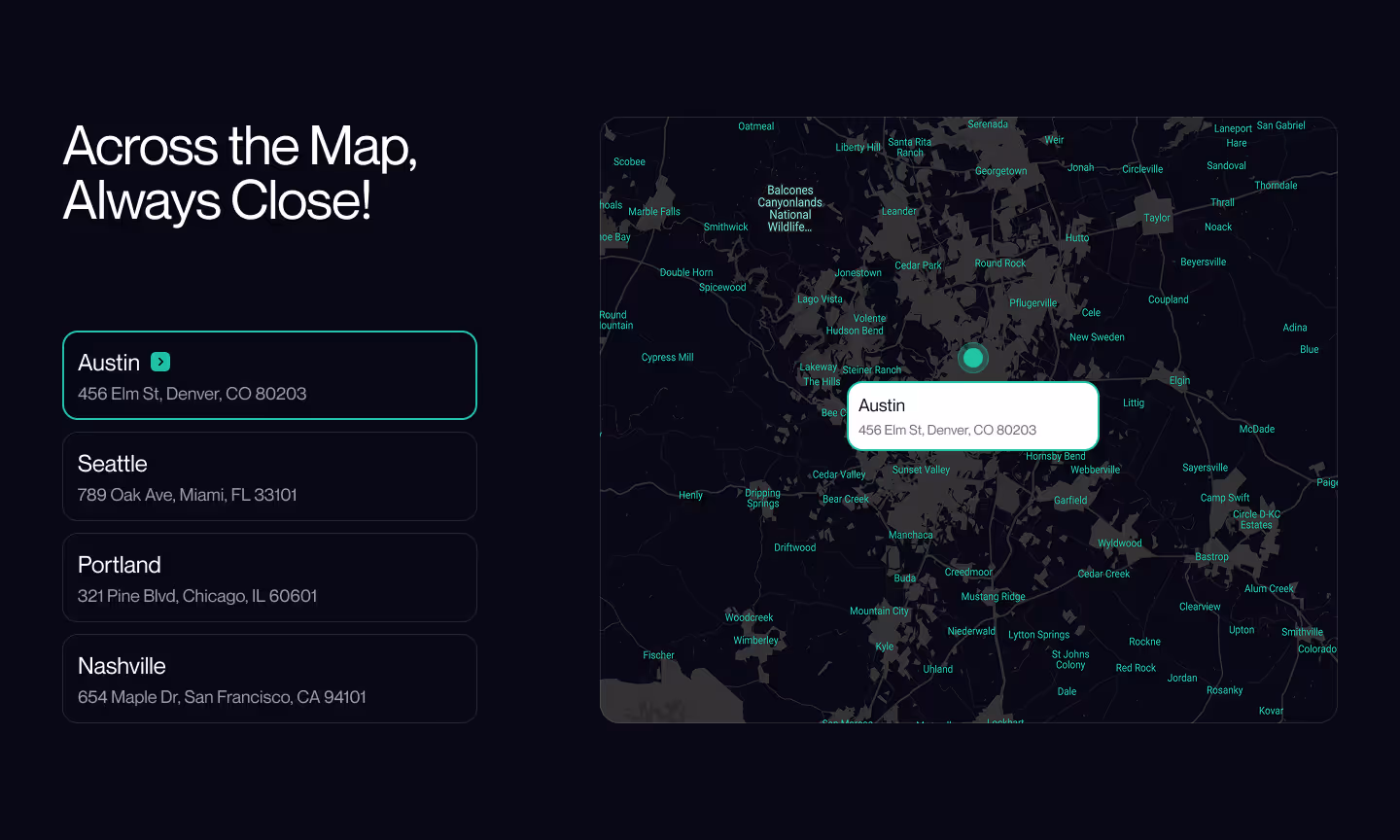
Task: Click the 'Across the Map, Always Close!' heading
Action: [x=240, y=173]
